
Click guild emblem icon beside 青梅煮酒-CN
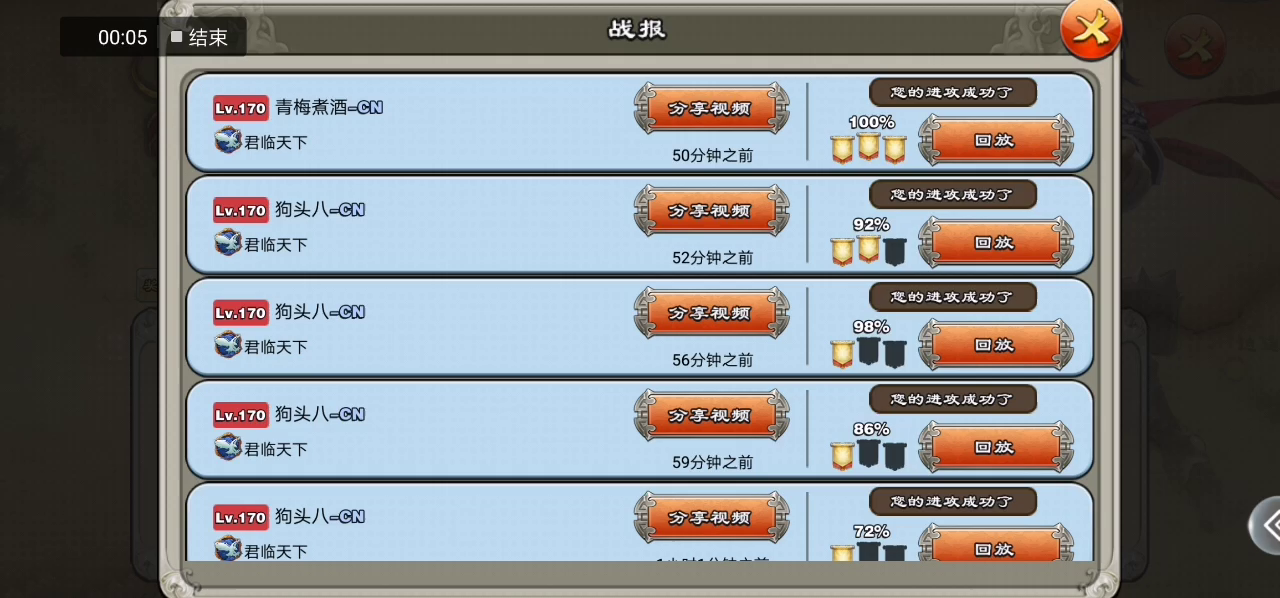pos(228,140)
